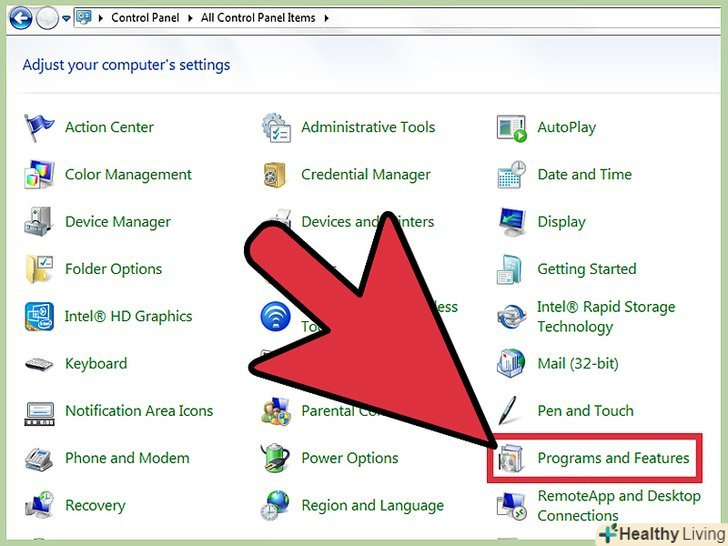Click the AutoPlay link
Image resolution: width=728 pixels, height=546 pixels.
click(x=567, y=128)
